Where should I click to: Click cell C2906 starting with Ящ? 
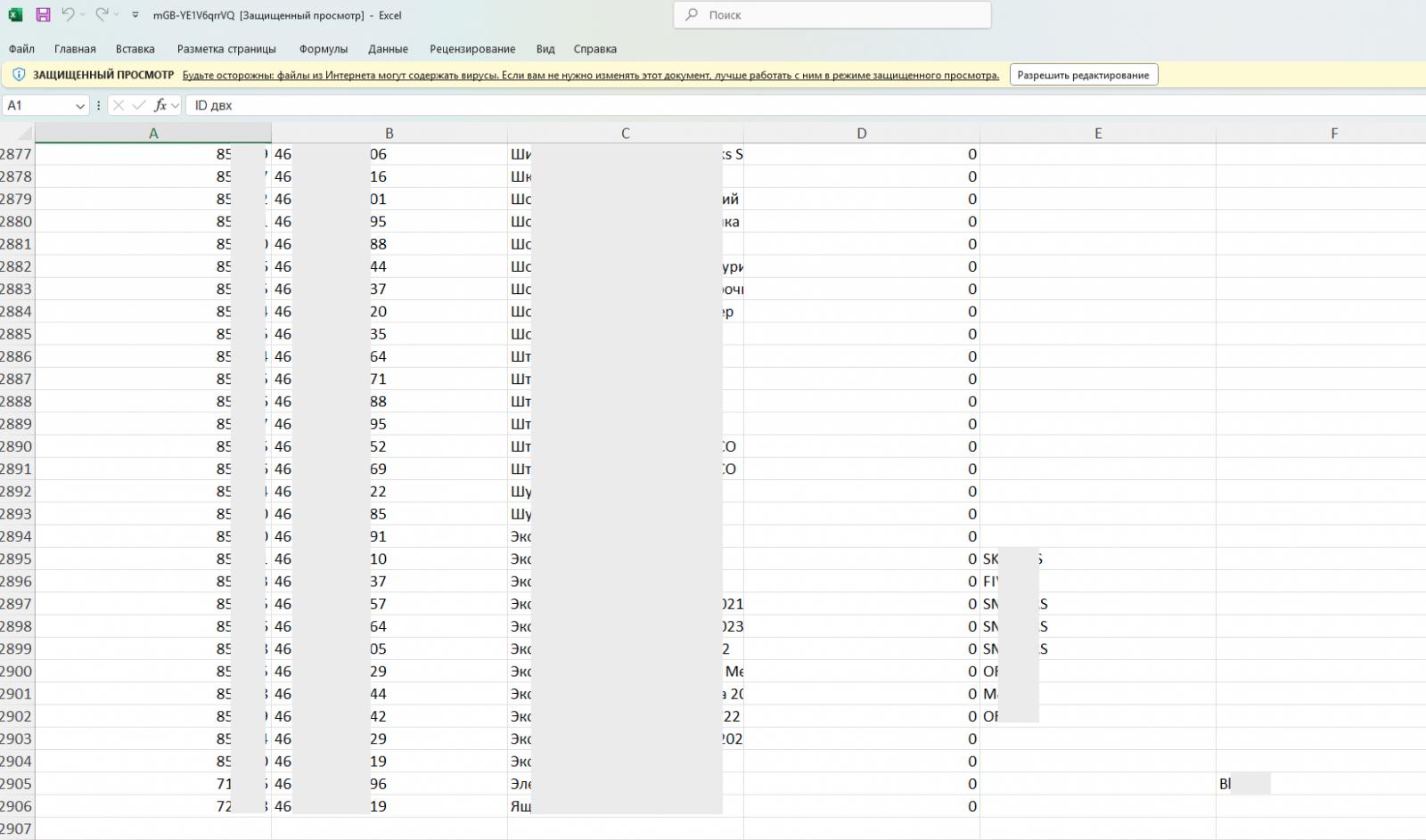click(626, 806)
